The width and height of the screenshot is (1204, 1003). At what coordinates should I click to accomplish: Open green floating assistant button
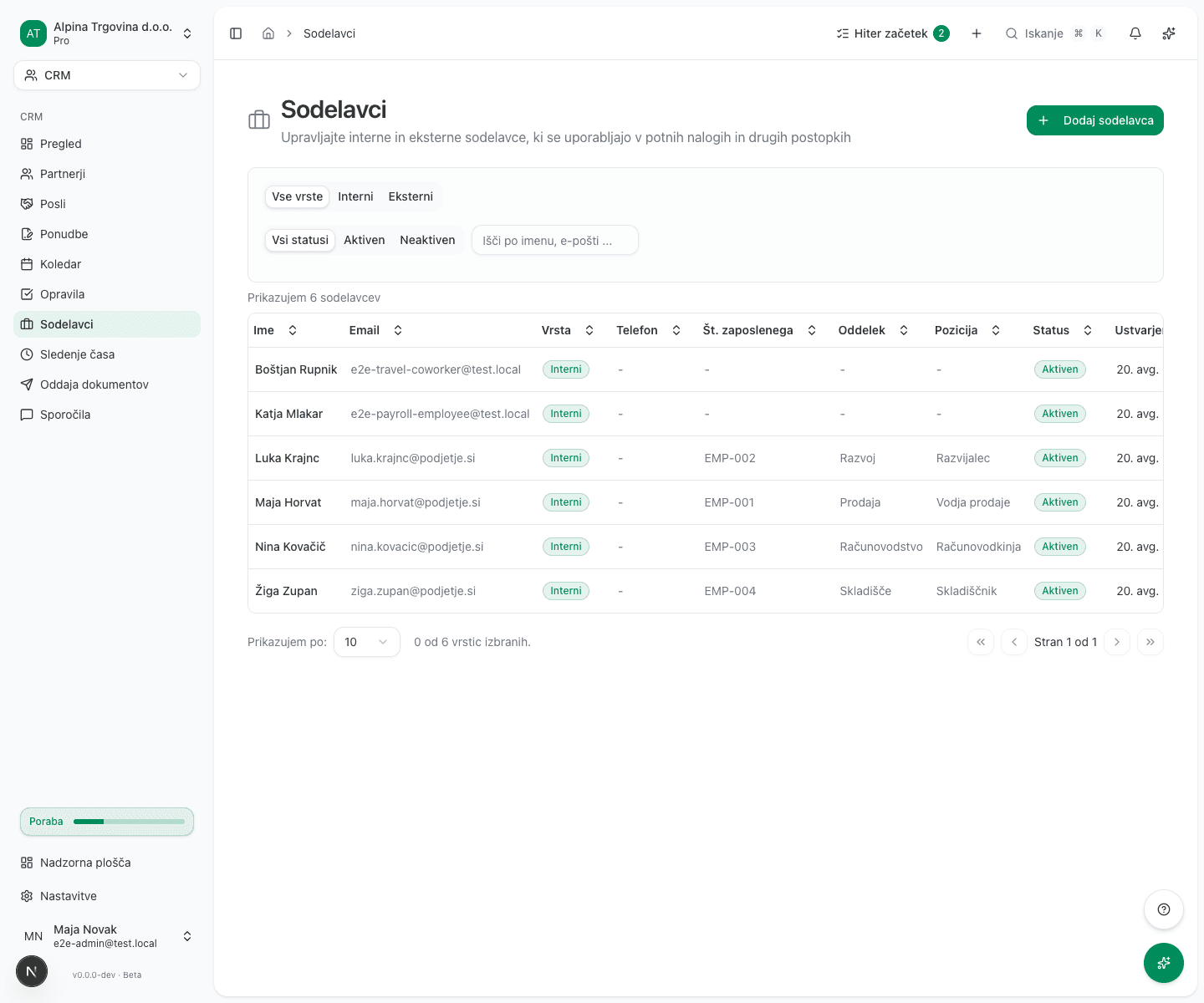(1164, 963)
